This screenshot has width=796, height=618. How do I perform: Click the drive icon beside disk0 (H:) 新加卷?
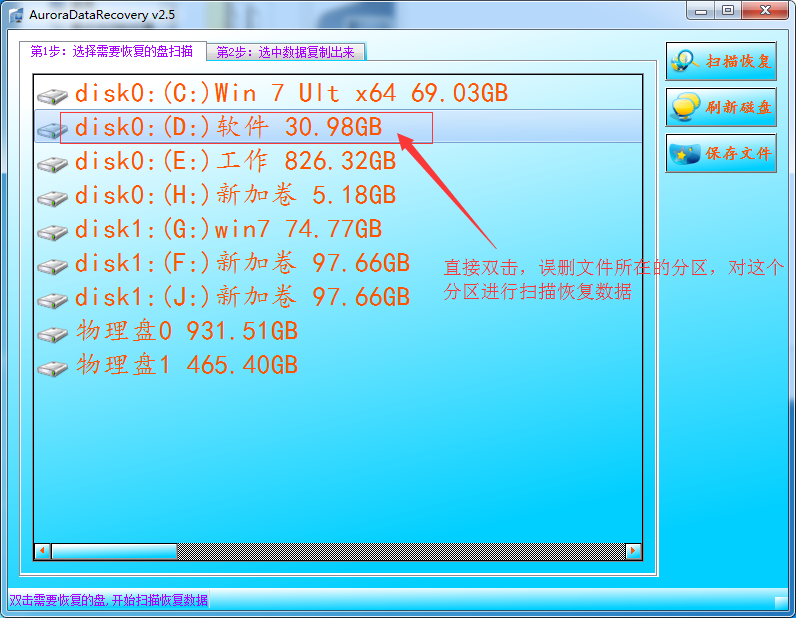(52, 198)
